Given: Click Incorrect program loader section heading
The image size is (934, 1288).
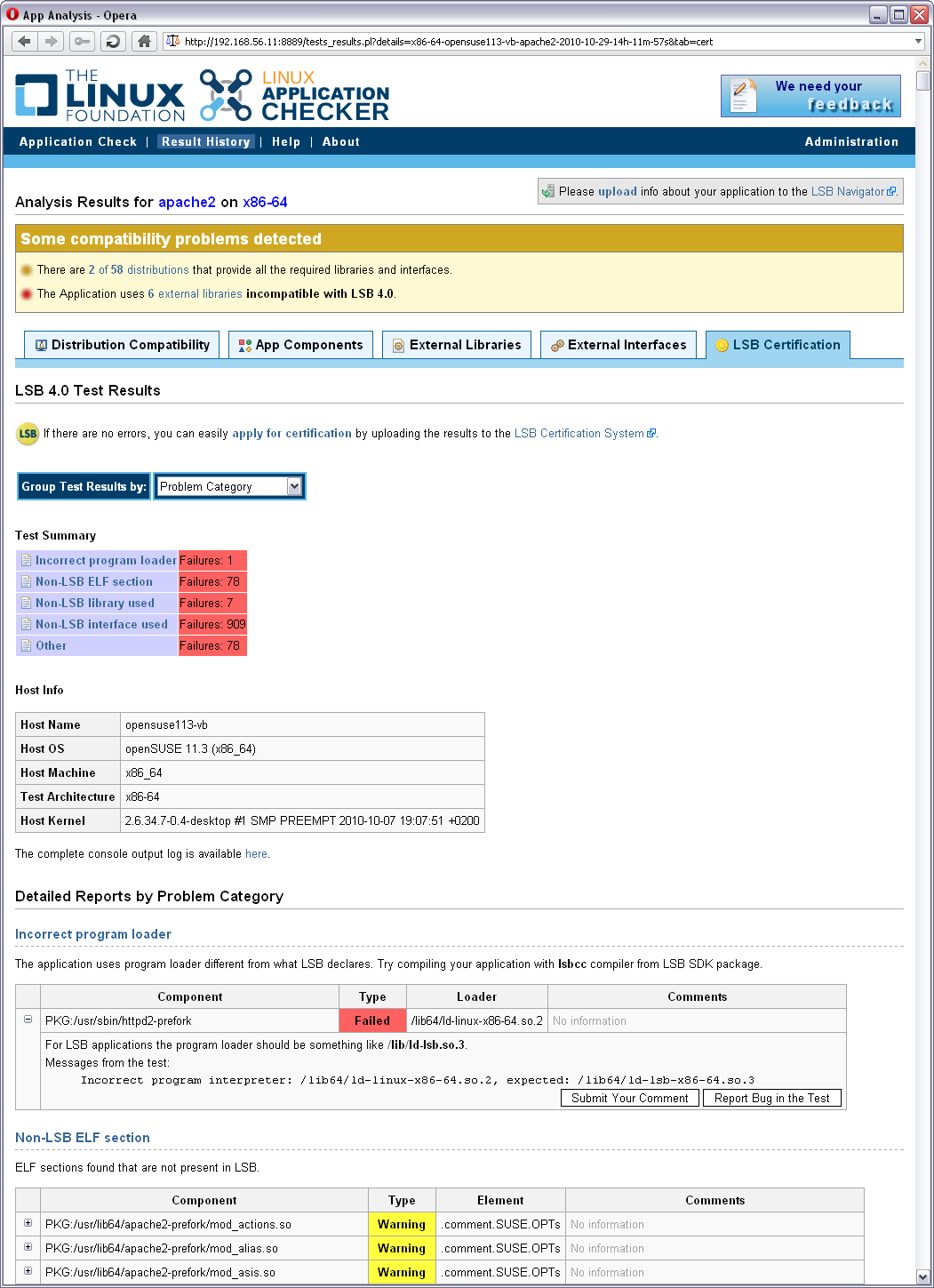Looking at the screenshot, I should [93, 934].
